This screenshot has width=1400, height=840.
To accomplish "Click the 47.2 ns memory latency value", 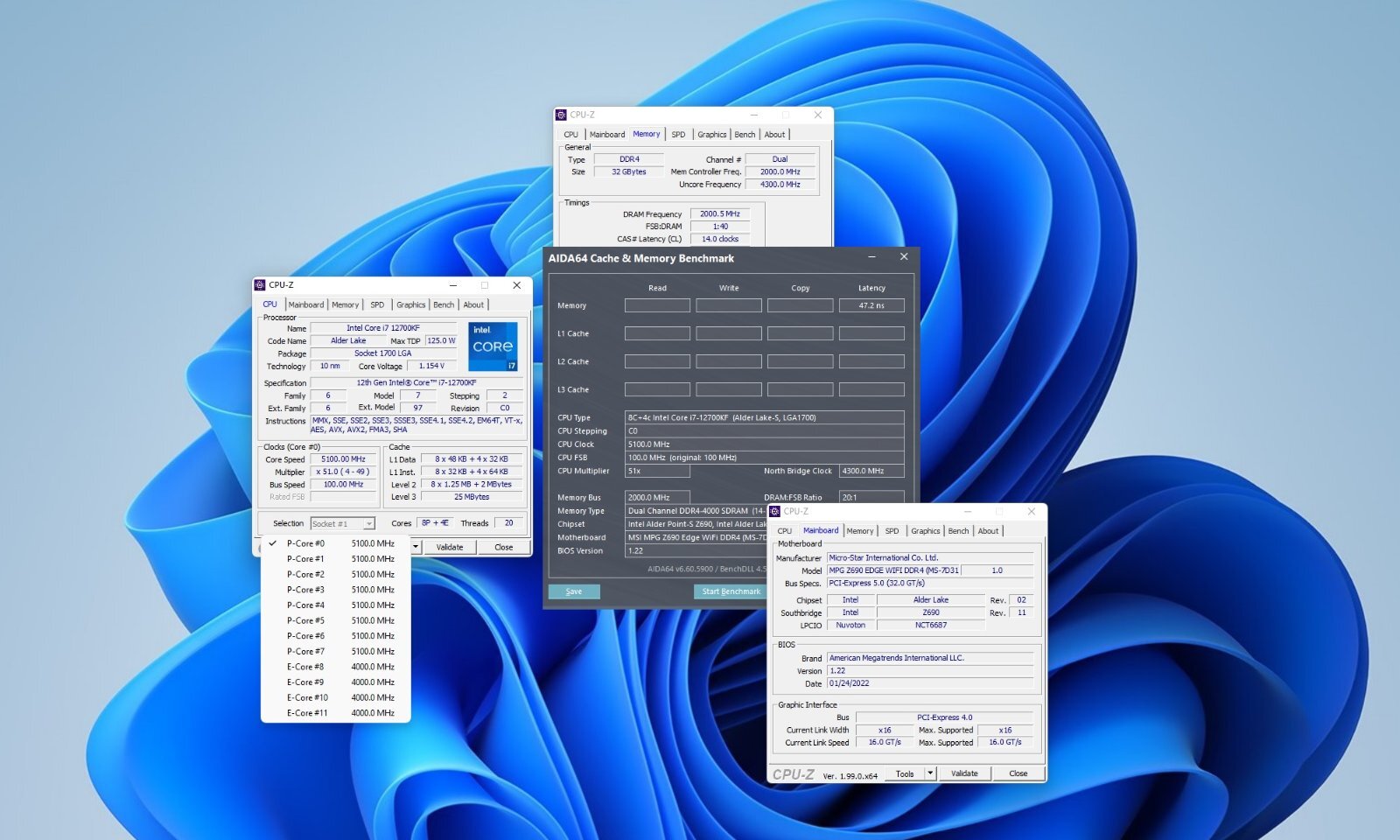I will click(x=871, y=305).
